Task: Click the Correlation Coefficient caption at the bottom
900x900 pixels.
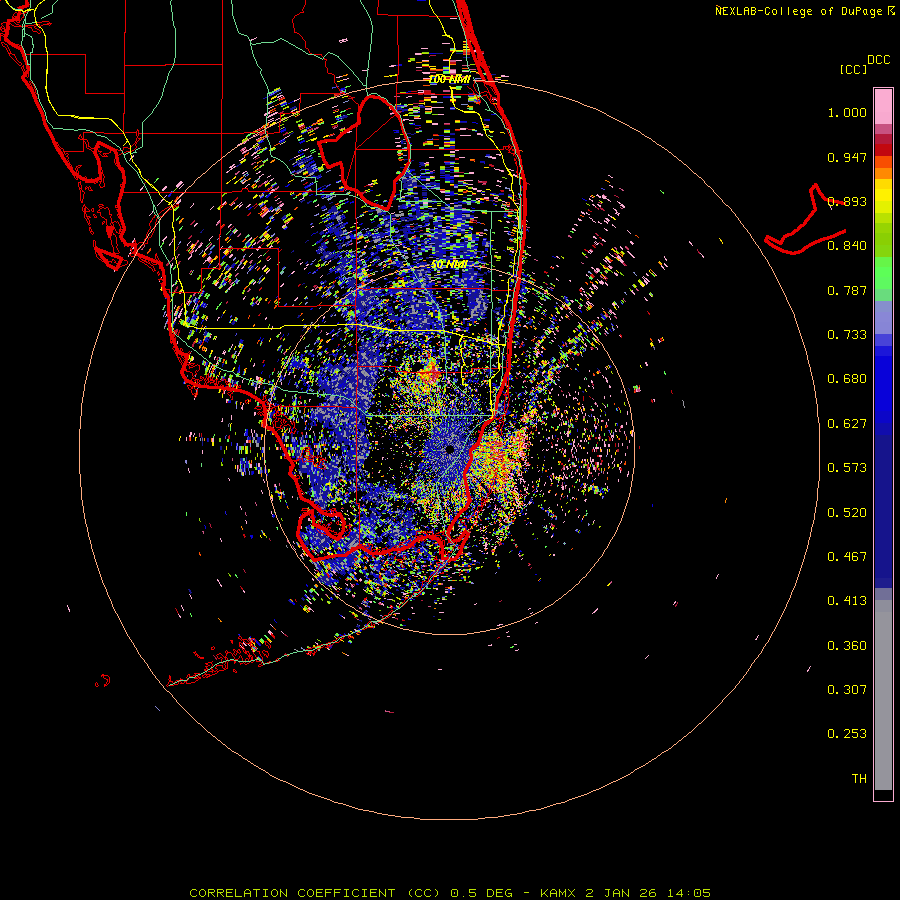Action: coord(450,893)
